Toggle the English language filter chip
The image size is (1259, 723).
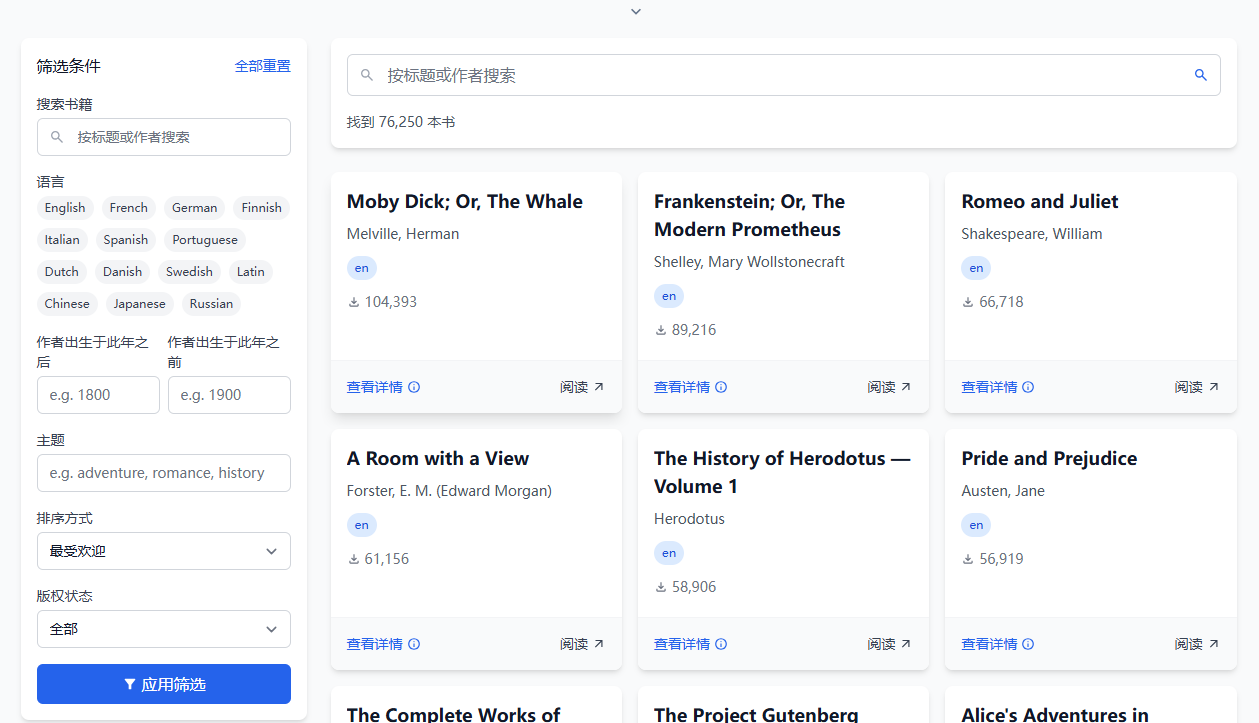(64, 208)
